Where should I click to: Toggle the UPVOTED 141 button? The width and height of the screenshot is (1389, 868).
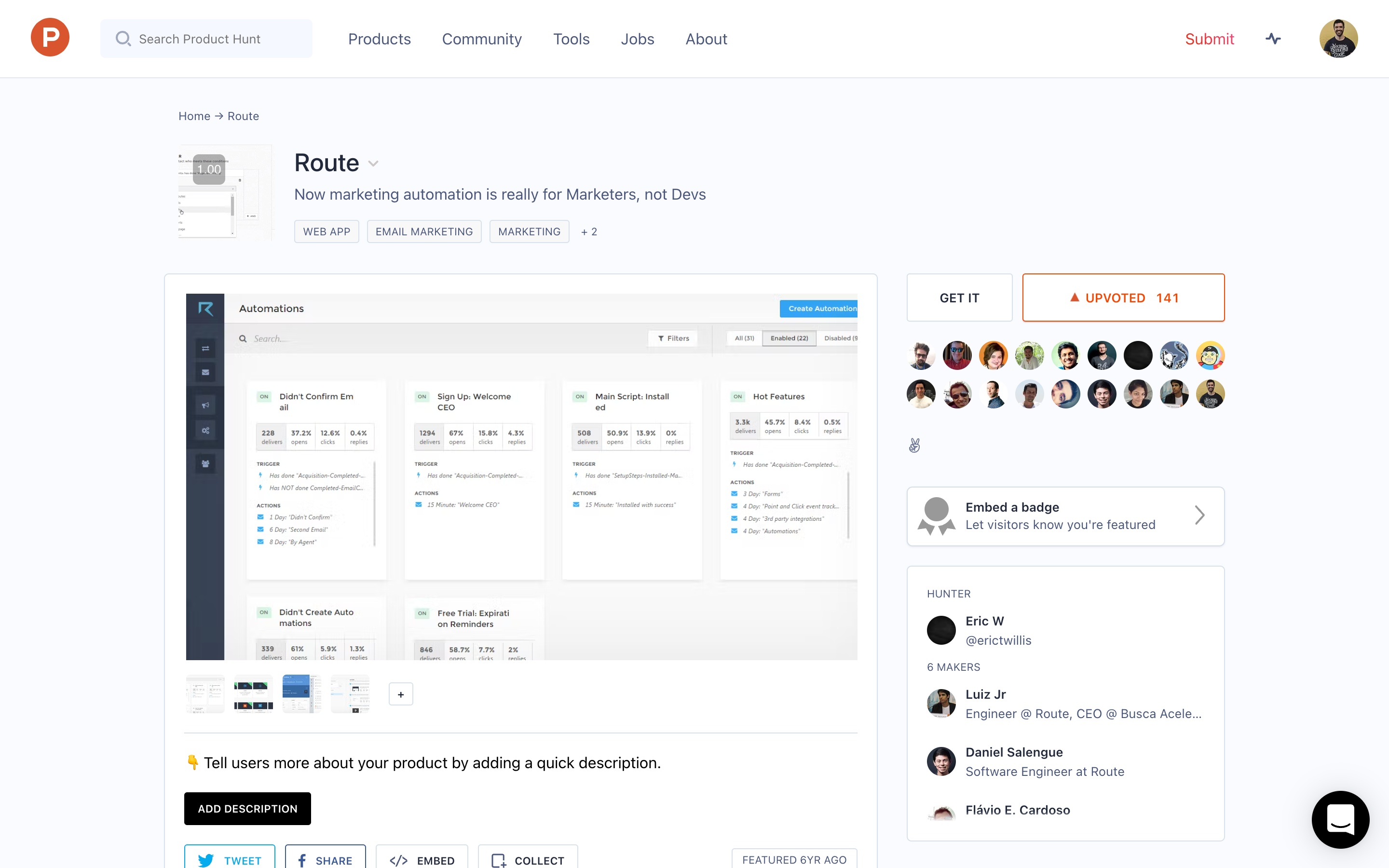[x=1123, y=298]
